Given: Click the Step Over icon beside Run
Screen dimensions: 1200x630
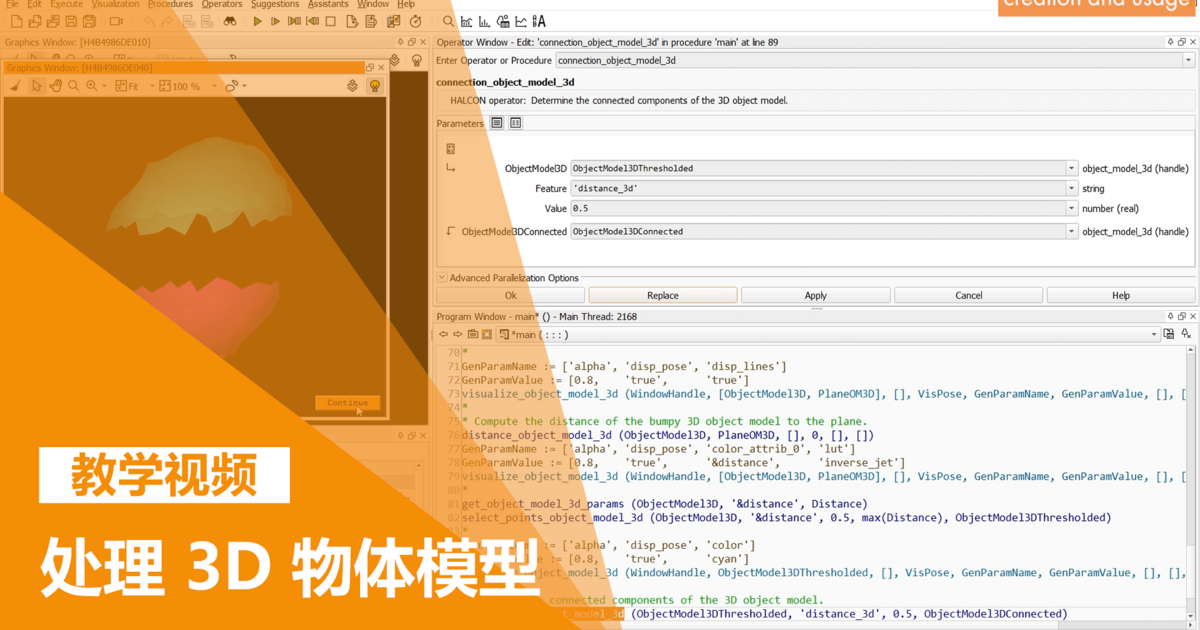Looking at the screenshot, I should [x=275, y=21].
